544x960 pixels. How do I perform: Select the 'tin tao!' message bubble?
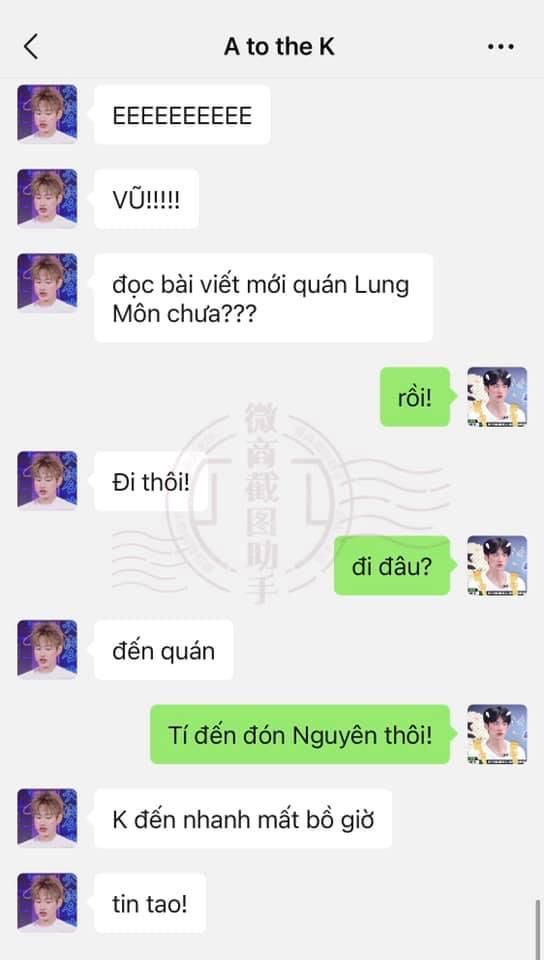coord(149,903)
